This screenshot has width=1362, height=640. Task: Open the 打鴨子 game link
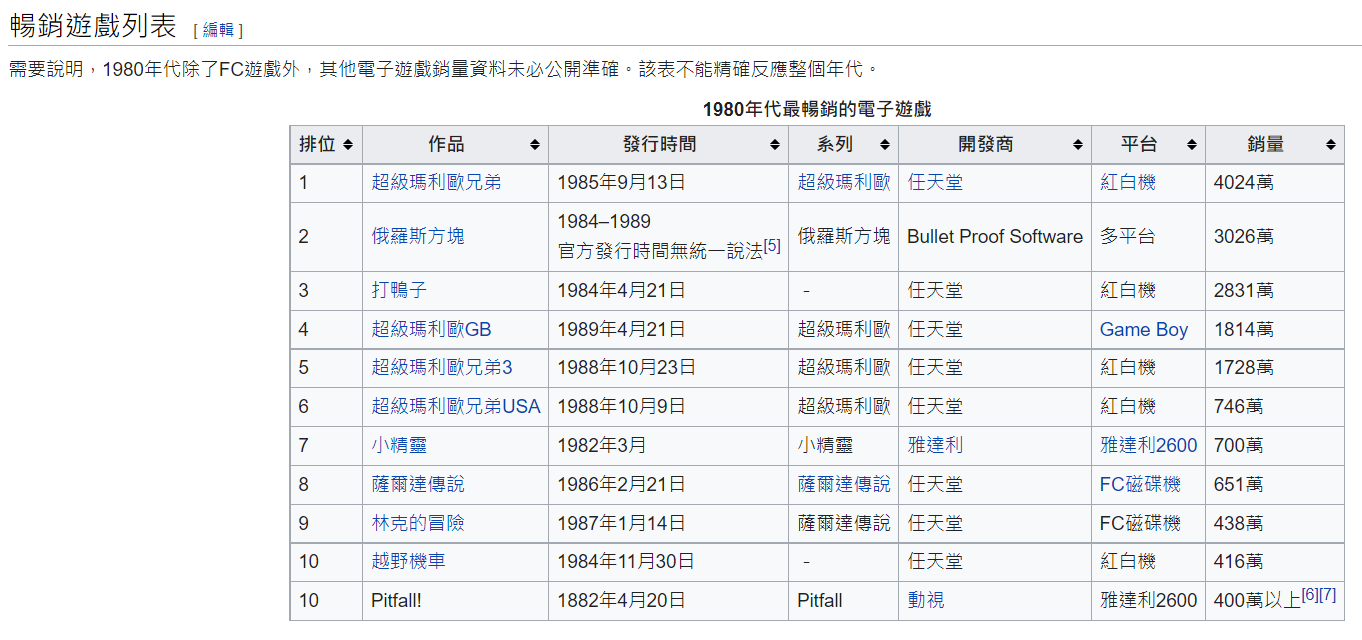pos(399,291)
